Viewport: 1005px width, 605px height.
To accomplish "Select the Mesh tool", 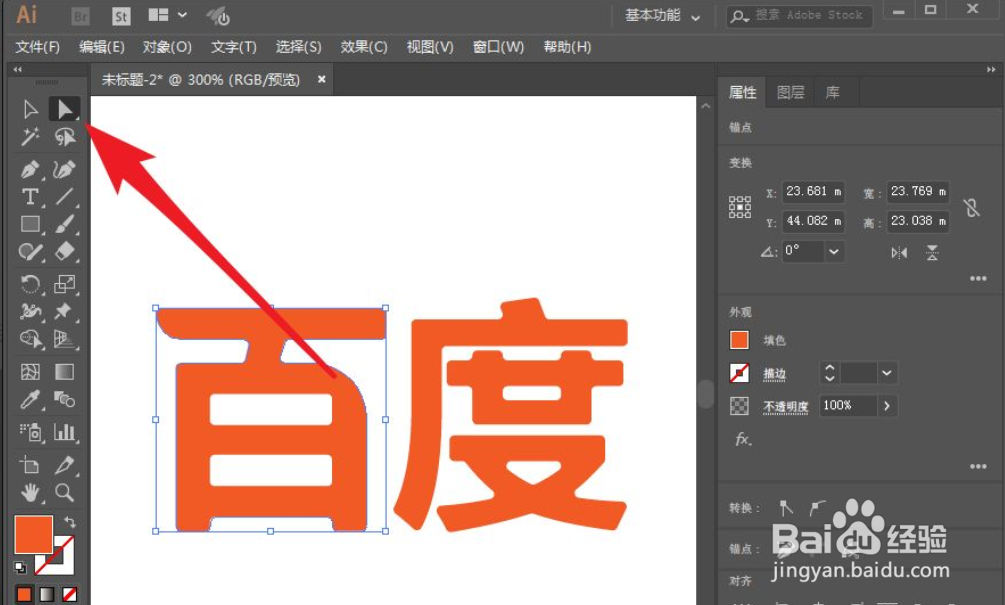I will 30,372.
